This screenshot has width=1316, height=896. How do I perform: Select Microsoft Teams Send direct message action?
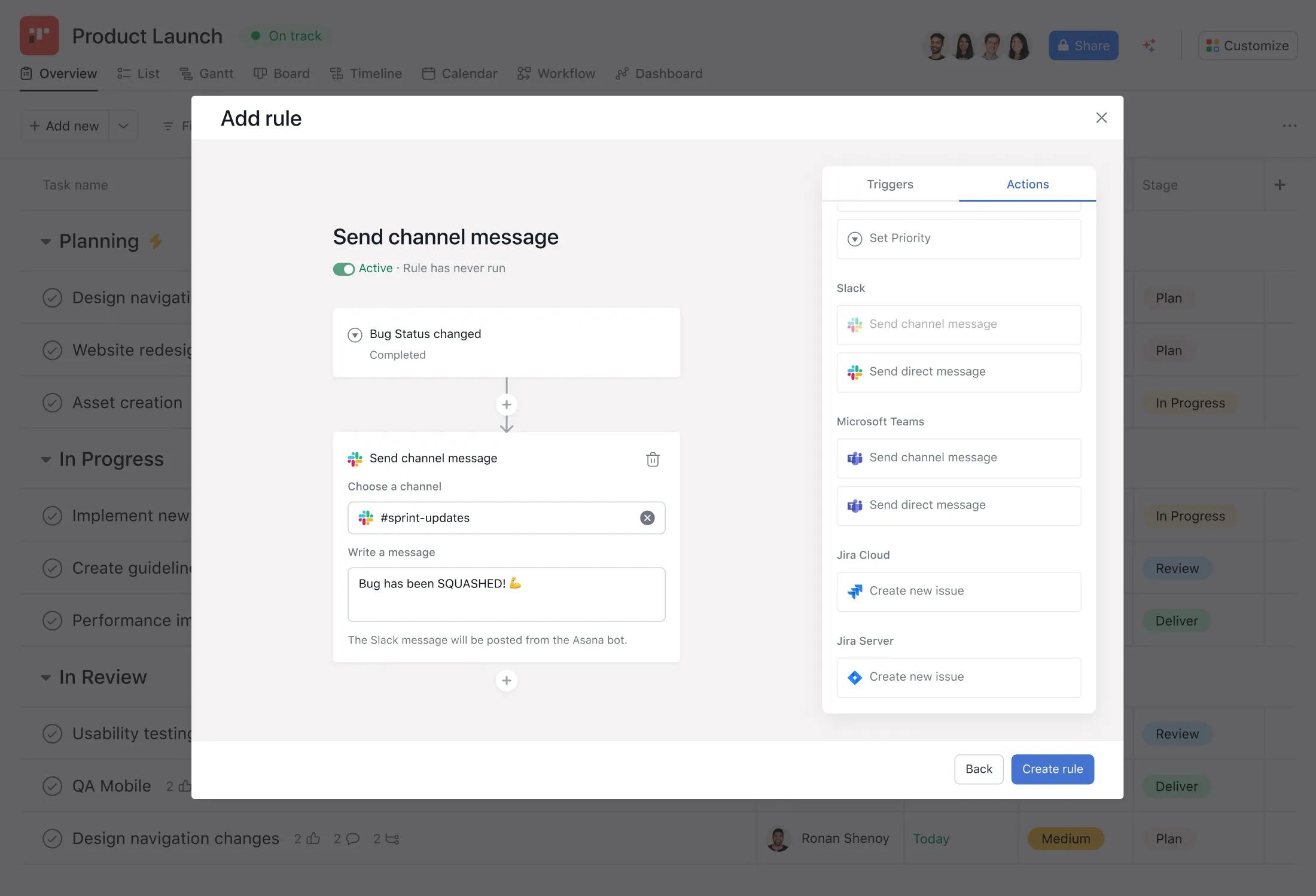coord(959,505)
